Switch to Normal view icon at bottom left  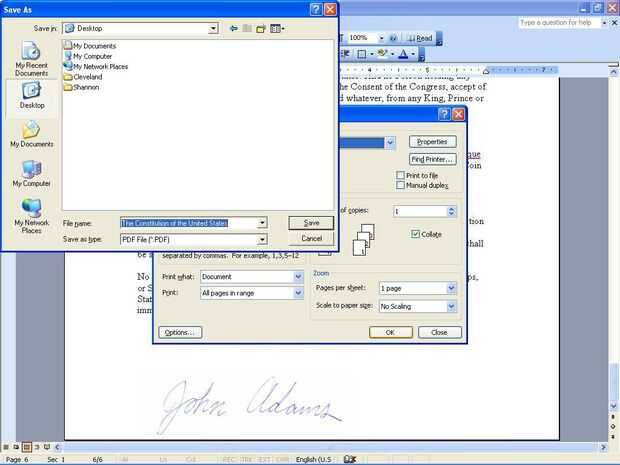[6, 447]
